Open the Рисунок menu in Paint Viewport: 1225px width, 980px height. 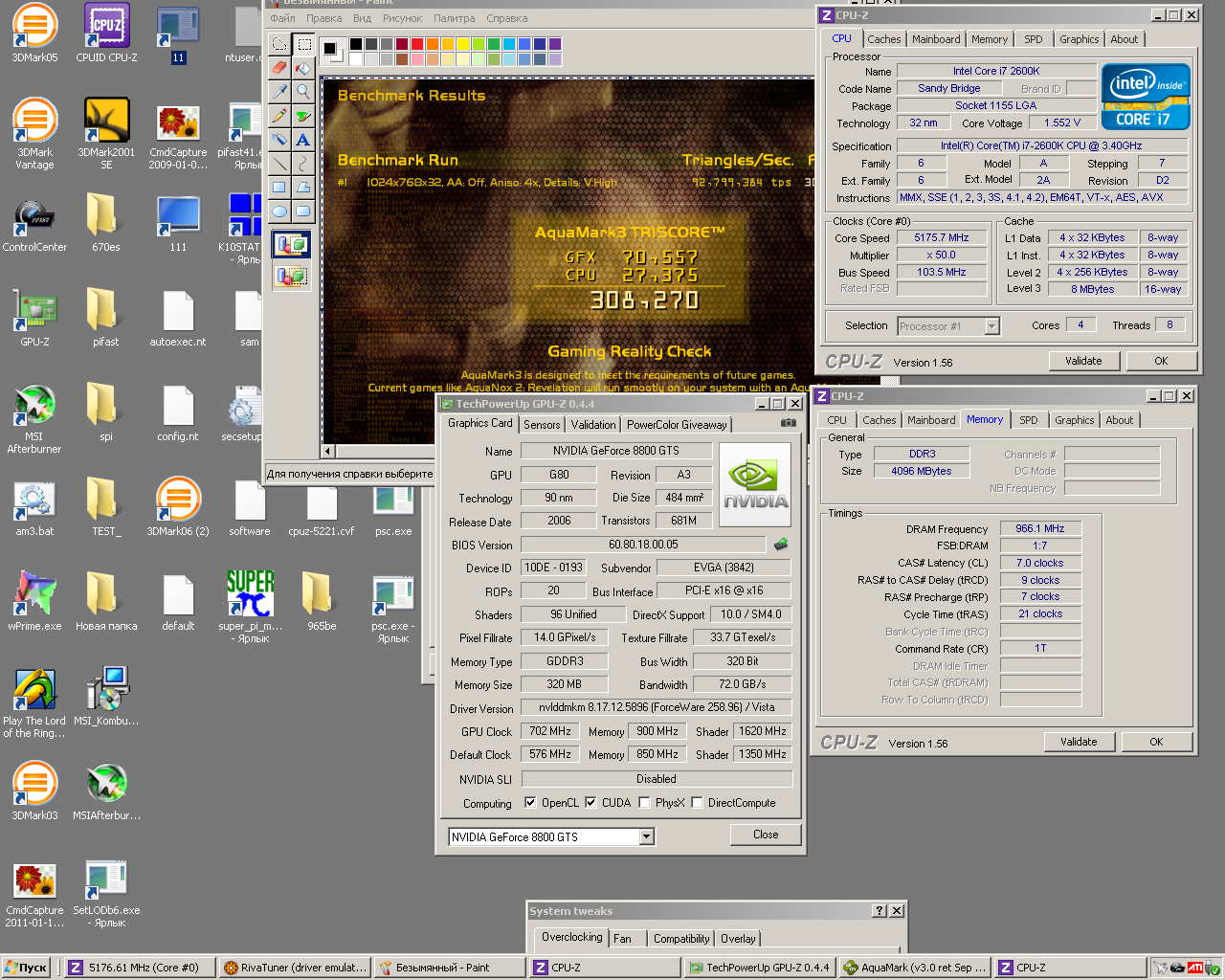(402, 18)
